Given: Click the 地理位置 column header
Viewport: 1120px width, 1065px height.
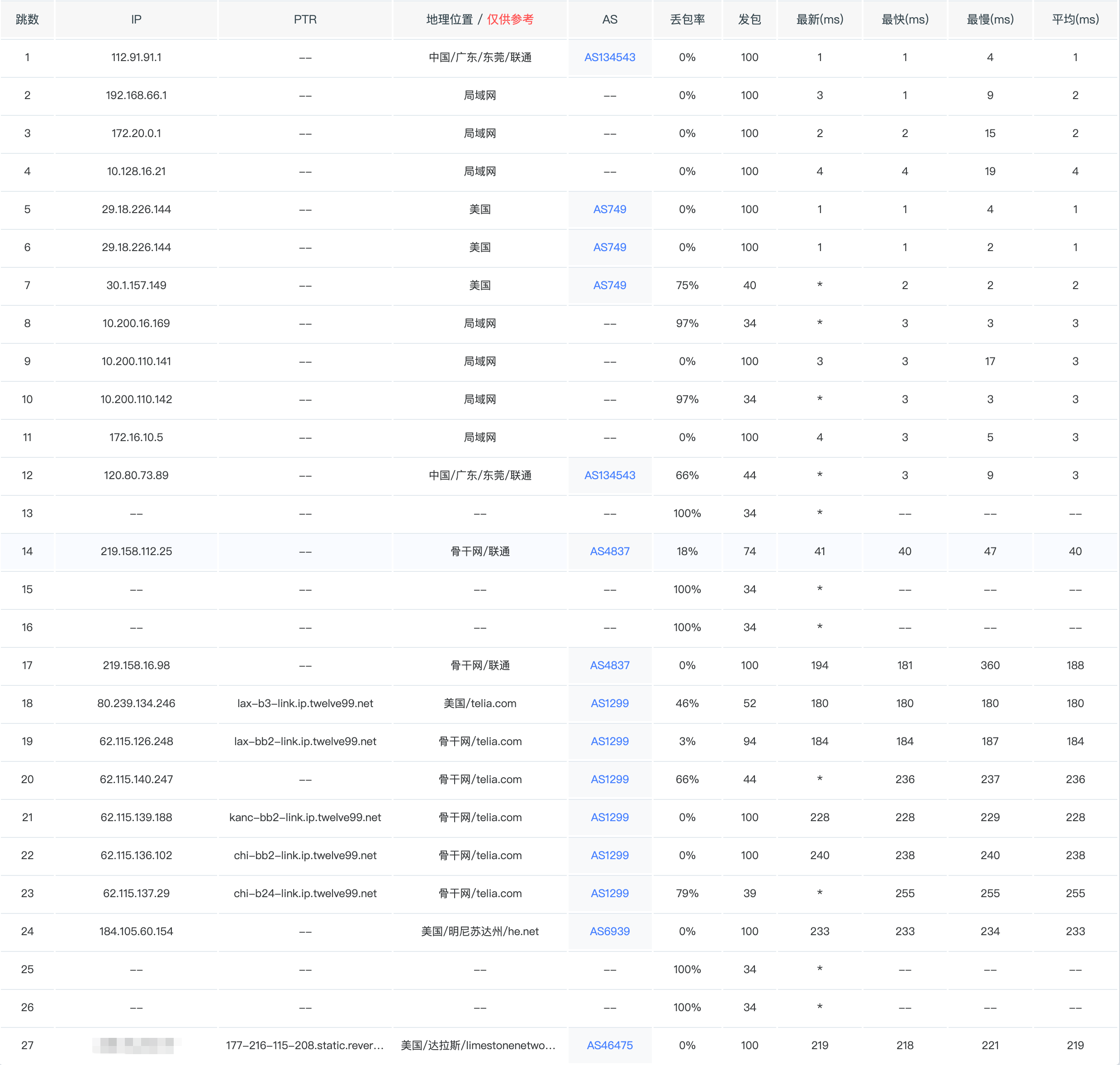Looking at the screenshot, I should [x=450, y=19].
